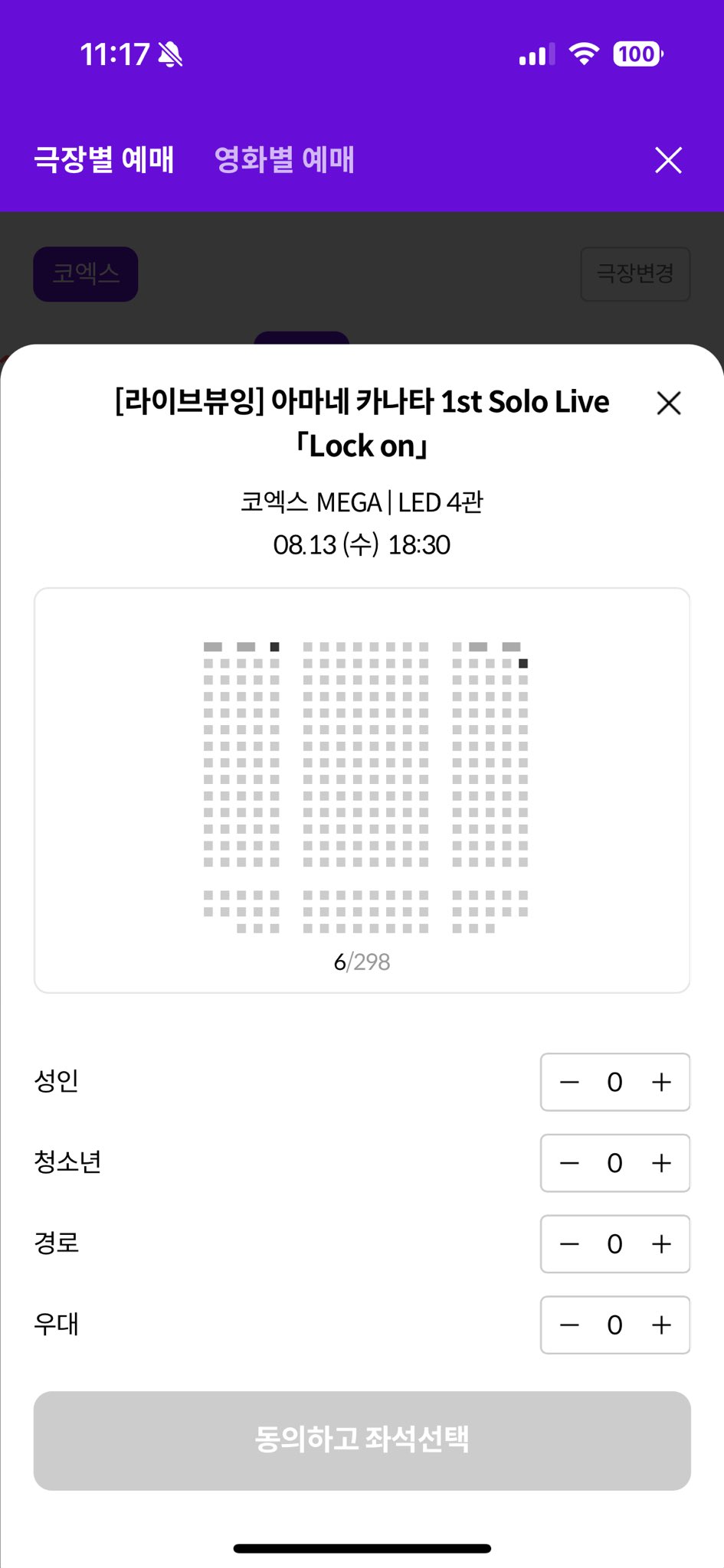Tap the silent mode bell icon
The height and width of the screenshot is (1568, 724).
click(x=170, y=54)
